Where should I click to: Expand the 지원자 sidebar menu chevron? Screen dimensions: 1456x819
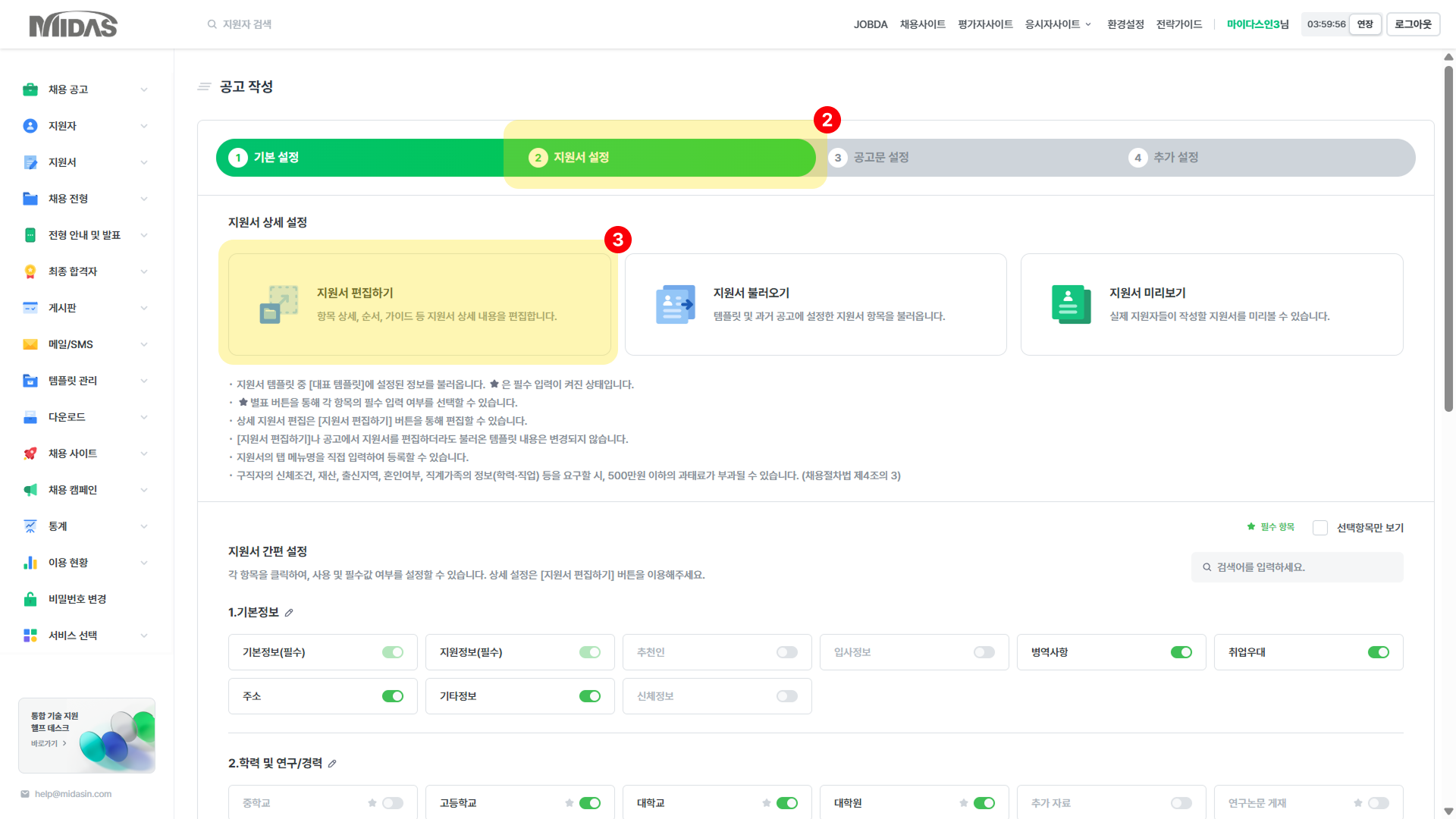[x=144, y=126]
